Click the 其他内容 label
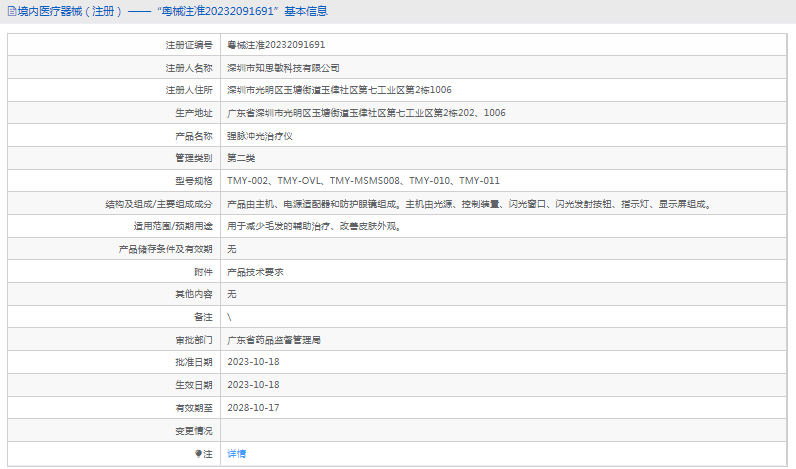 click(194, 294)
